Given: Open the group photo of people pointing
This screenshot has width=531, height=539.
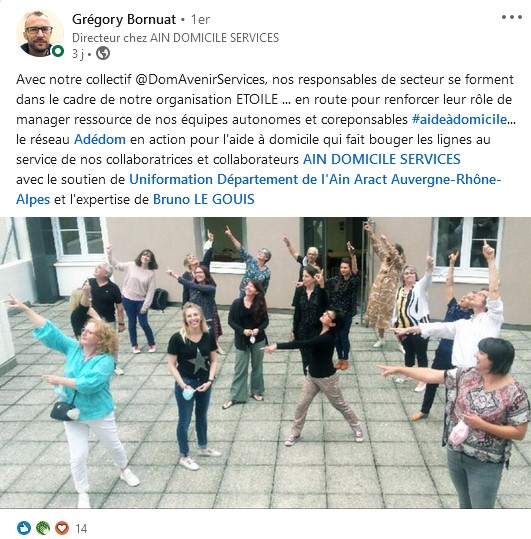Looking at the screenshot, I should (x=265, y=363).
